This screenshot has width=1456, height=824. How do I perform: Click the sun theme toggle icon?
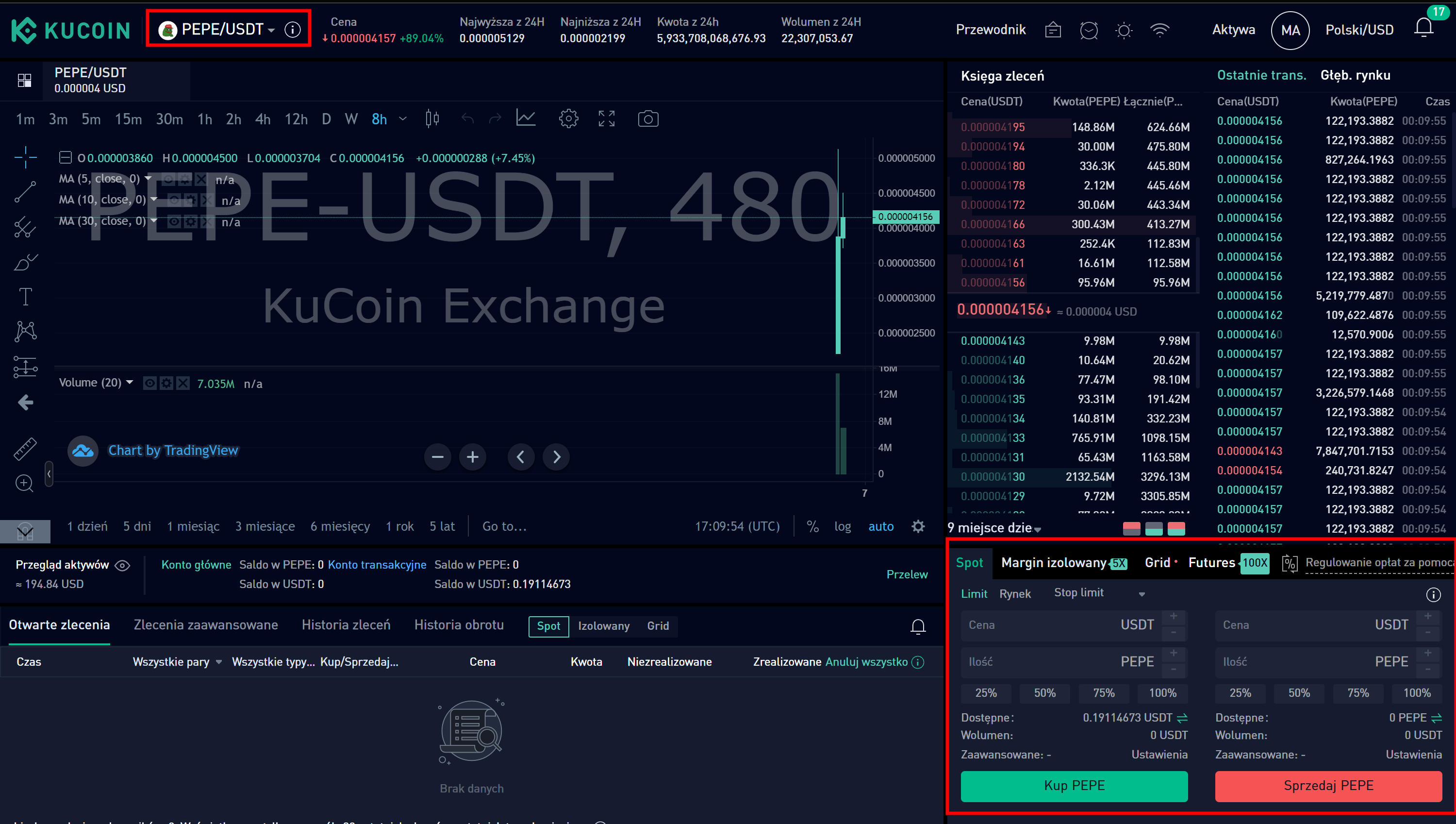(x=1124, y=30)
